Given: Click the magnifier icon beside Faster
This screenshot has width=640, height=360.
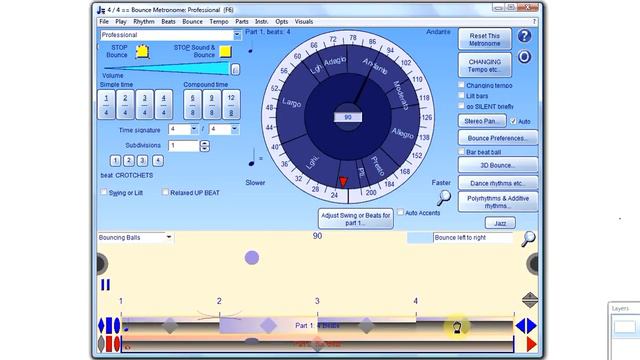Looking at the screenshot, I should click(x=444, y=198).
